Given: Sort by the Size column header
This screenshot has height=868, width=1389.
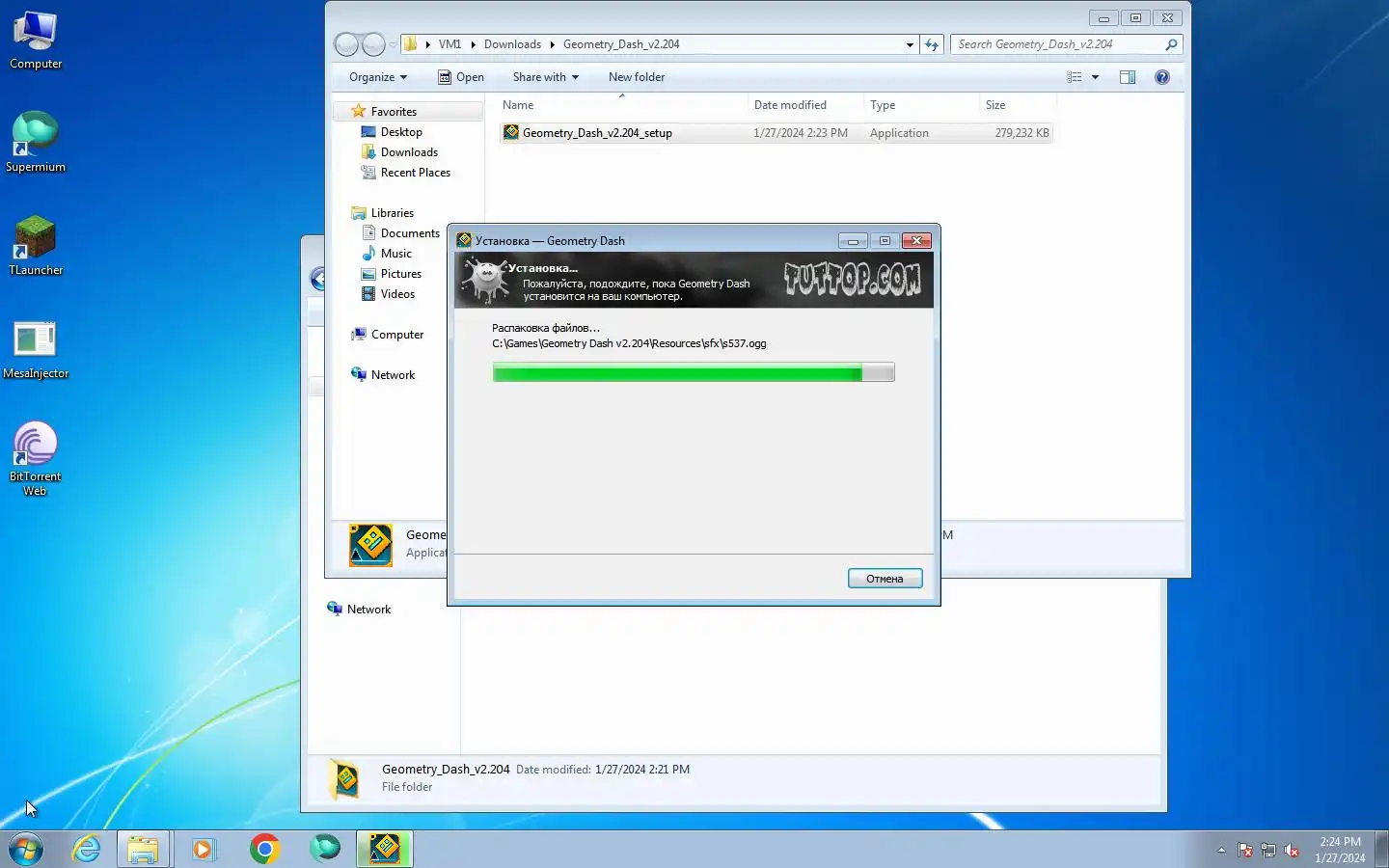Looking at the screenshot, I should 1018,105.
